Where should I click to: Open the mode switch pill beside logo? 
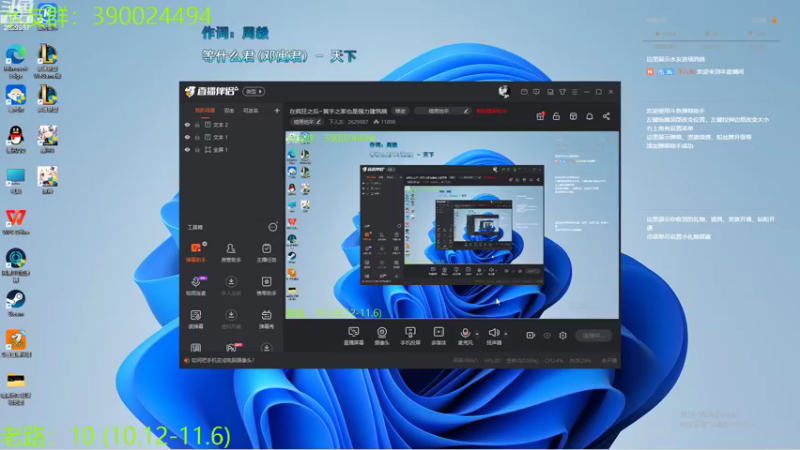point(254,92)
